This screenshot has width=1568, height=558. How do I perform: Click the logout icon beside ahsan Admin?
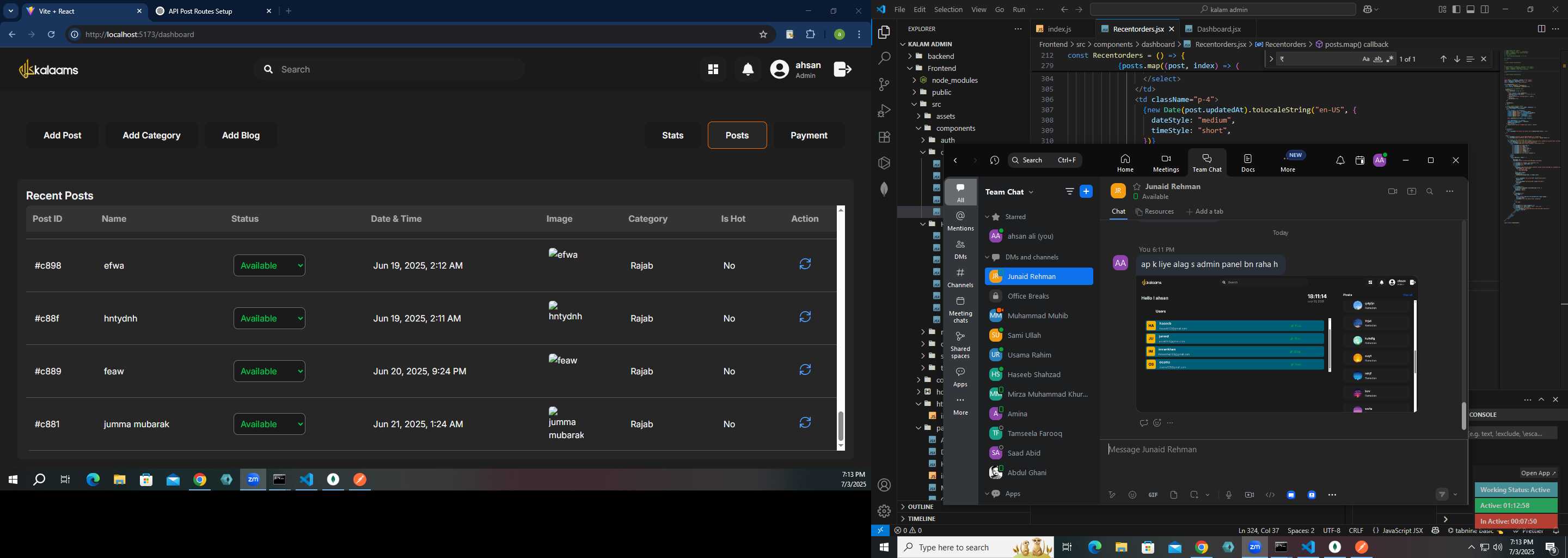point(842,69)
